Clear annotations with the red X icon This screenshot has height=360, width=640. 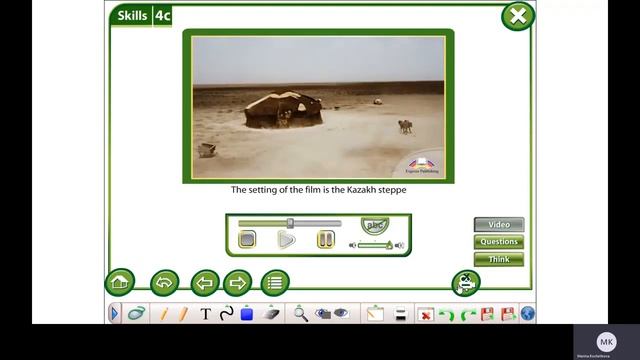tap(425, 314)
